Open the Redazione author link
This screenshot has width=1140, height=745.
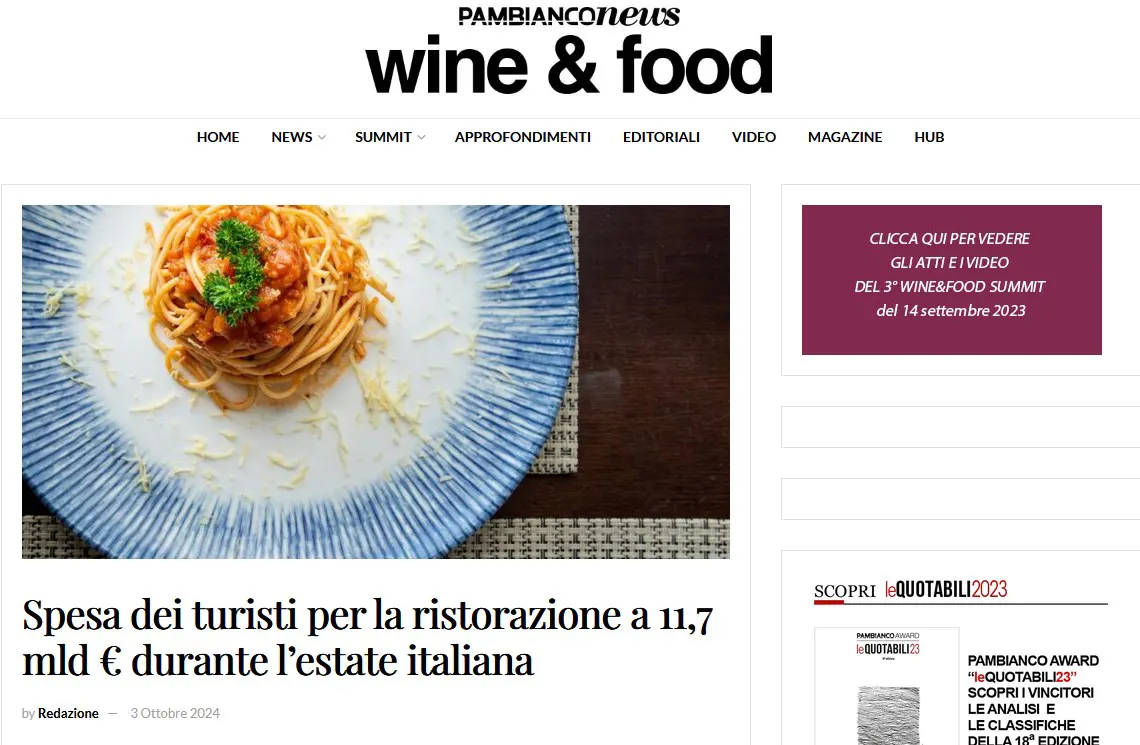(x=68, y=713)
